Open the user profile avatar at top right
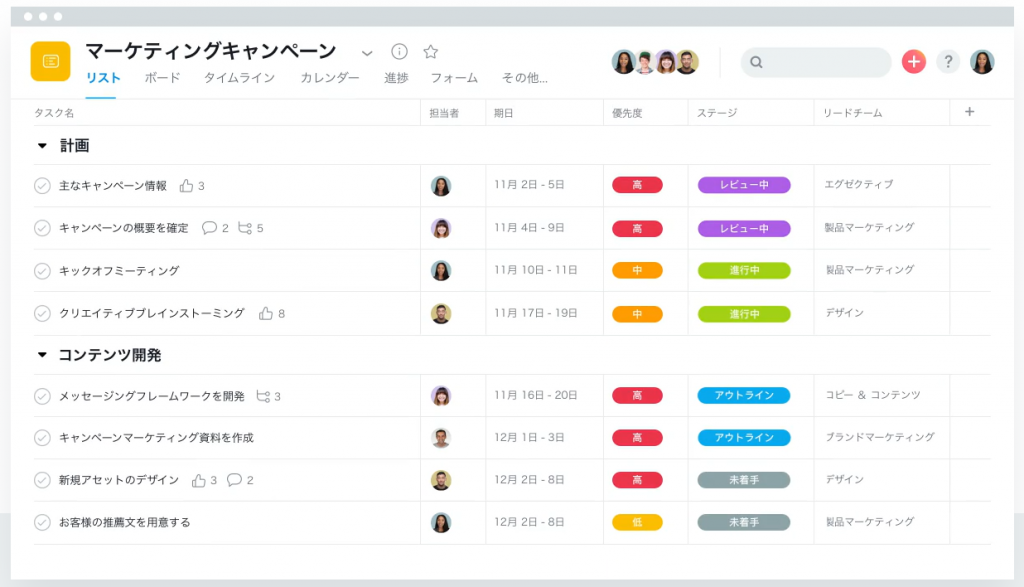1024x587 pixels. click(982, 61)
